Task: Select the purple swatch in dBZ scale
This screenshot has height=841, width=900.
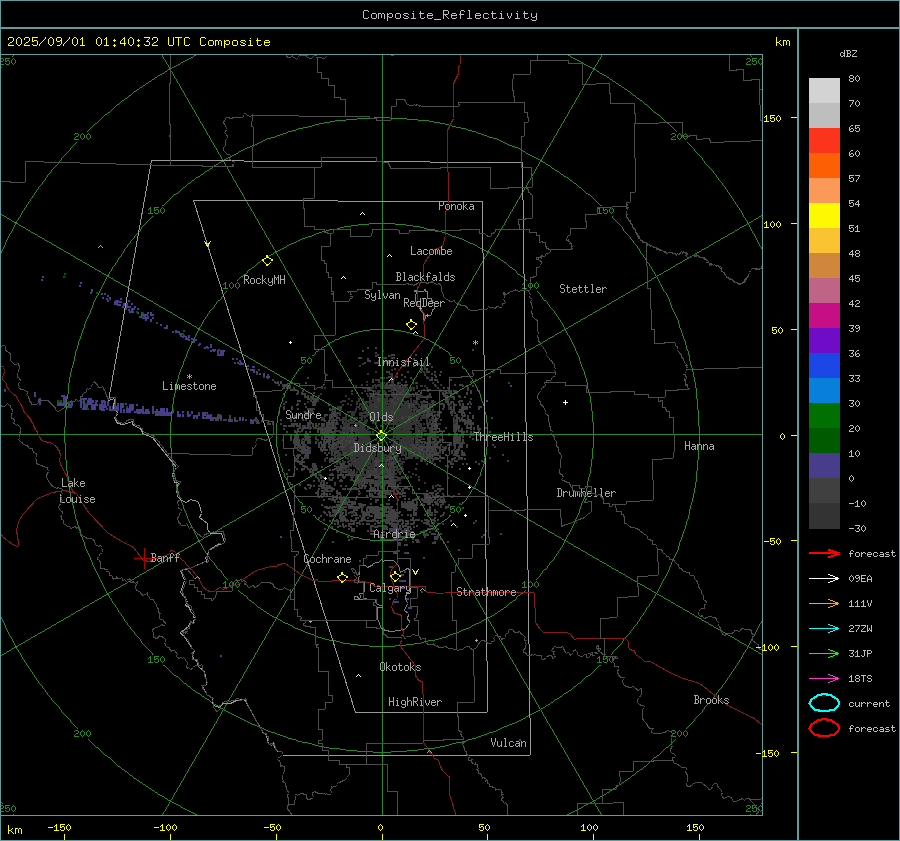Action: (x=824, y=340)
